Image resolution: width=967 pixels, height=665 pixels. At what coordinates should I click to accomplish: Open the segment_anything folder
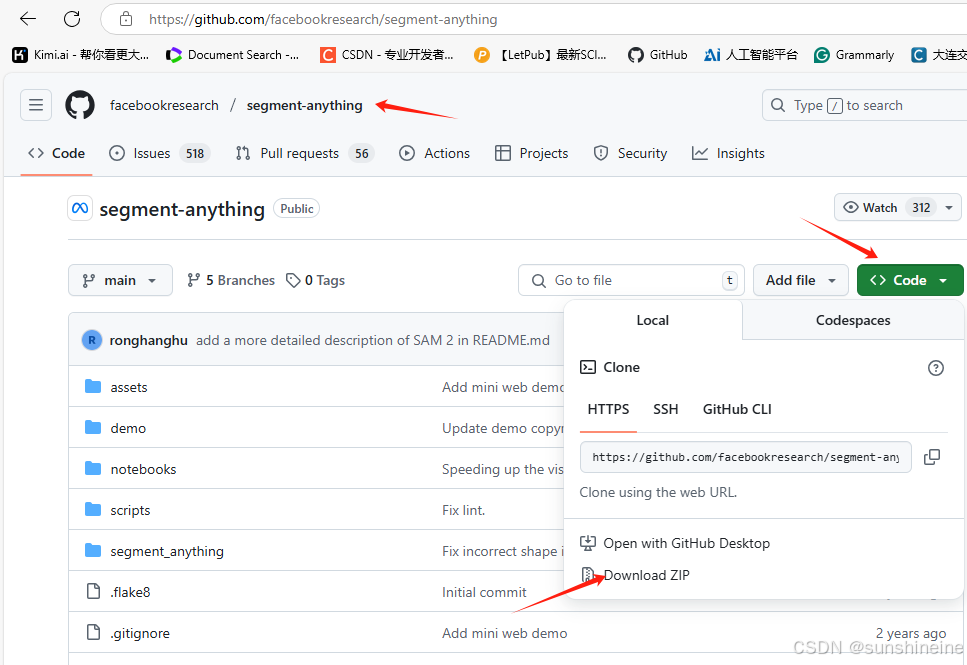coord(167,551)
